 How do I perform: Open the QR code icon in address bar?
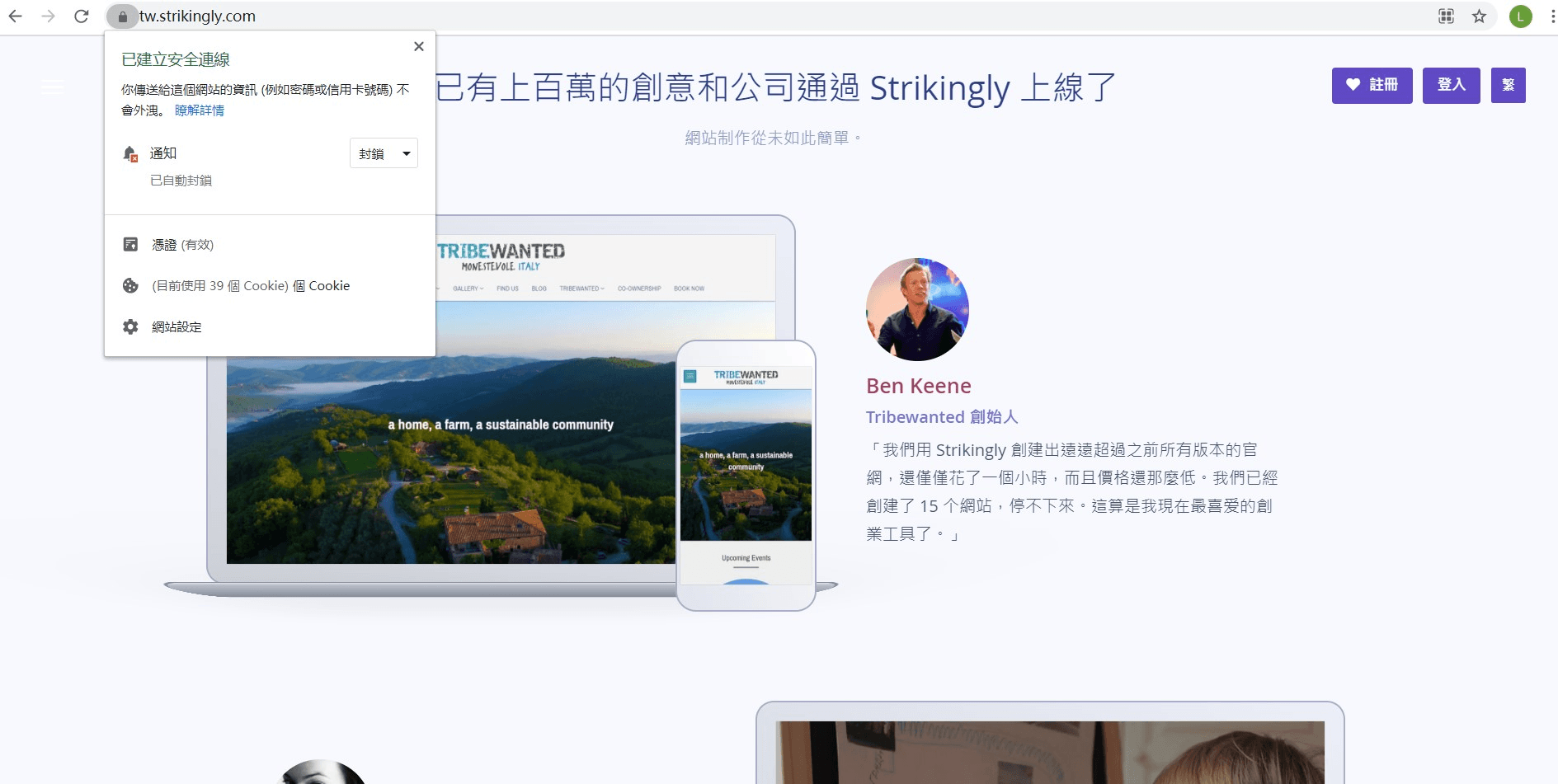(1446, 16)
